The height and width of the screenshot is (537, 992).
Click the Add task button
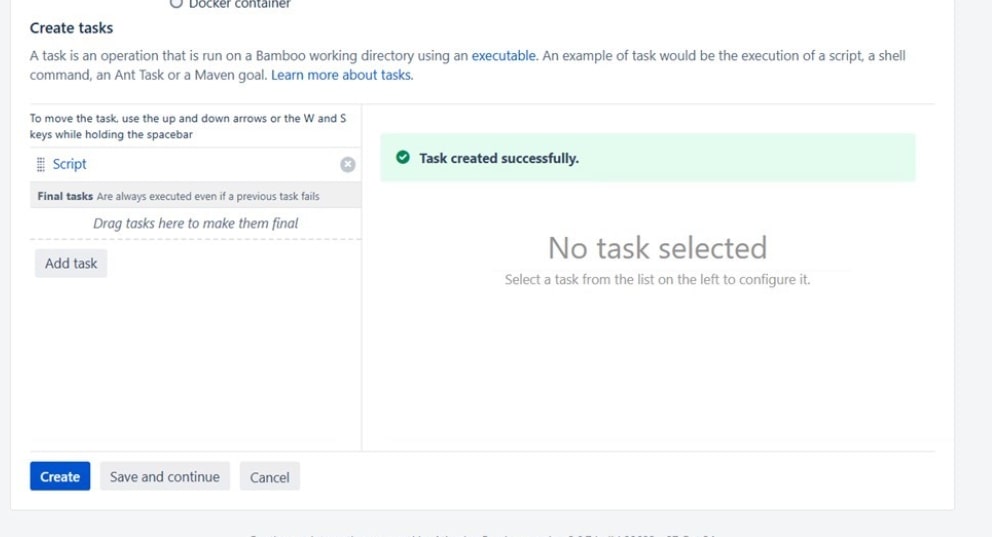pos(71,263)
